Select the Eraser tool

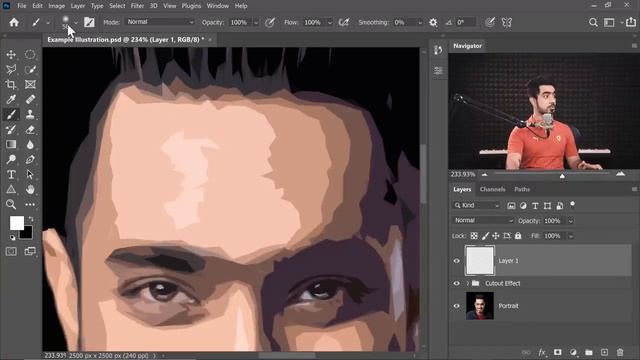pos(30,129)
